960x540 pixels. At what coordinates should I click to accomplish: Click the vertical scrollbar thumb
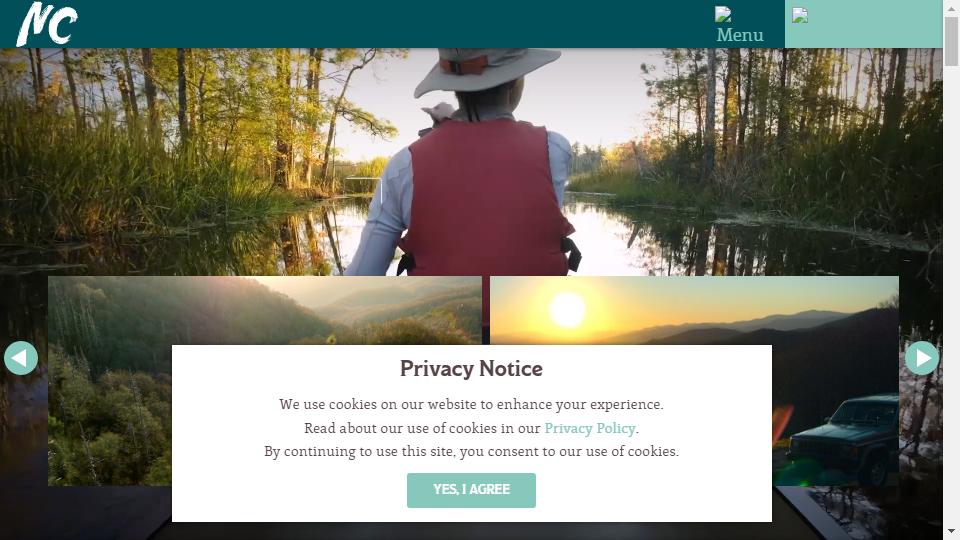pyautogui.click(x=951, y=41)
